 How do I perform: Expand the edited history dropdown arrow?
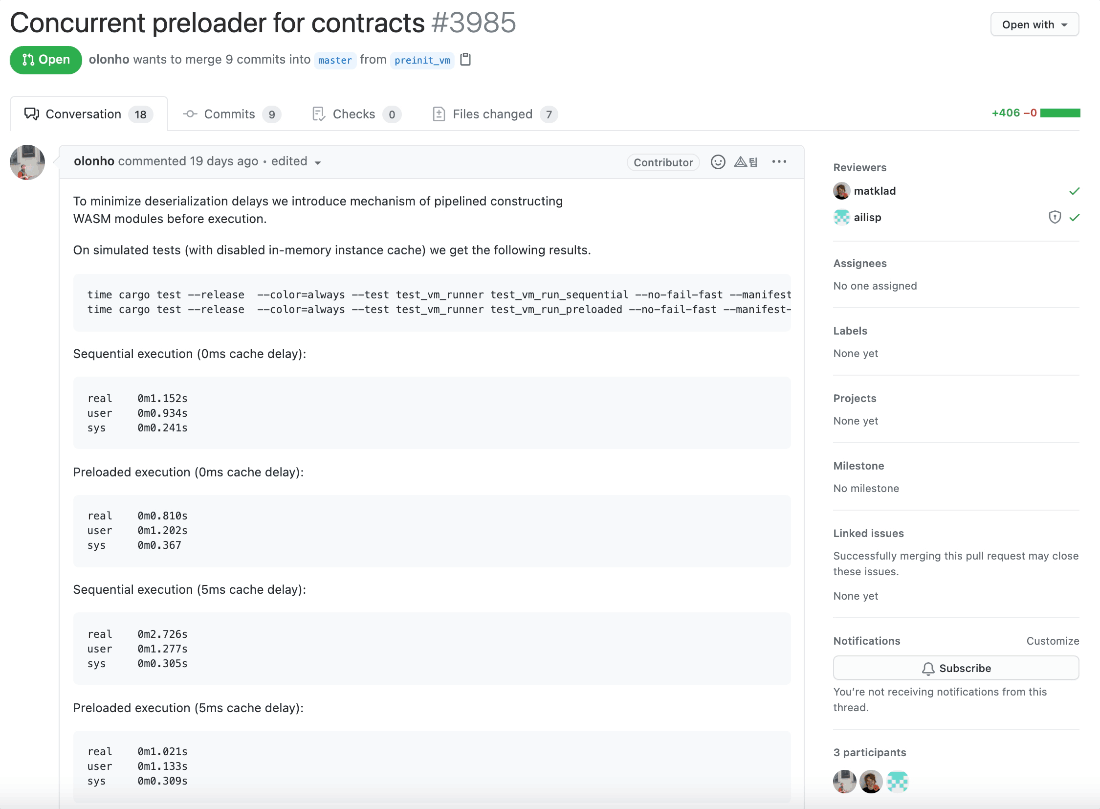(318, 163)
